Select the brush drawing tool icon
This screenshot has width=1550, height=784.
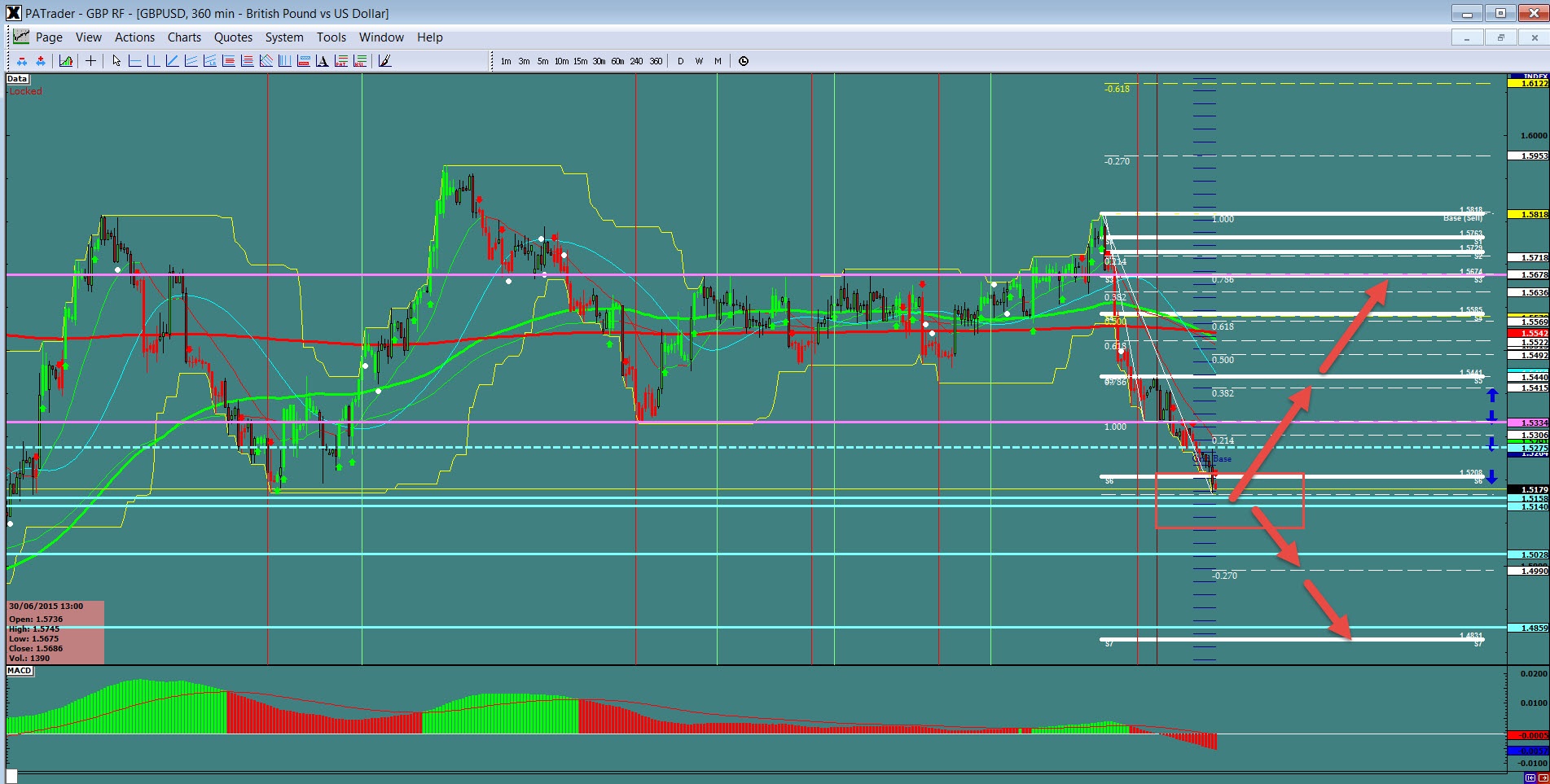[384, 61]
